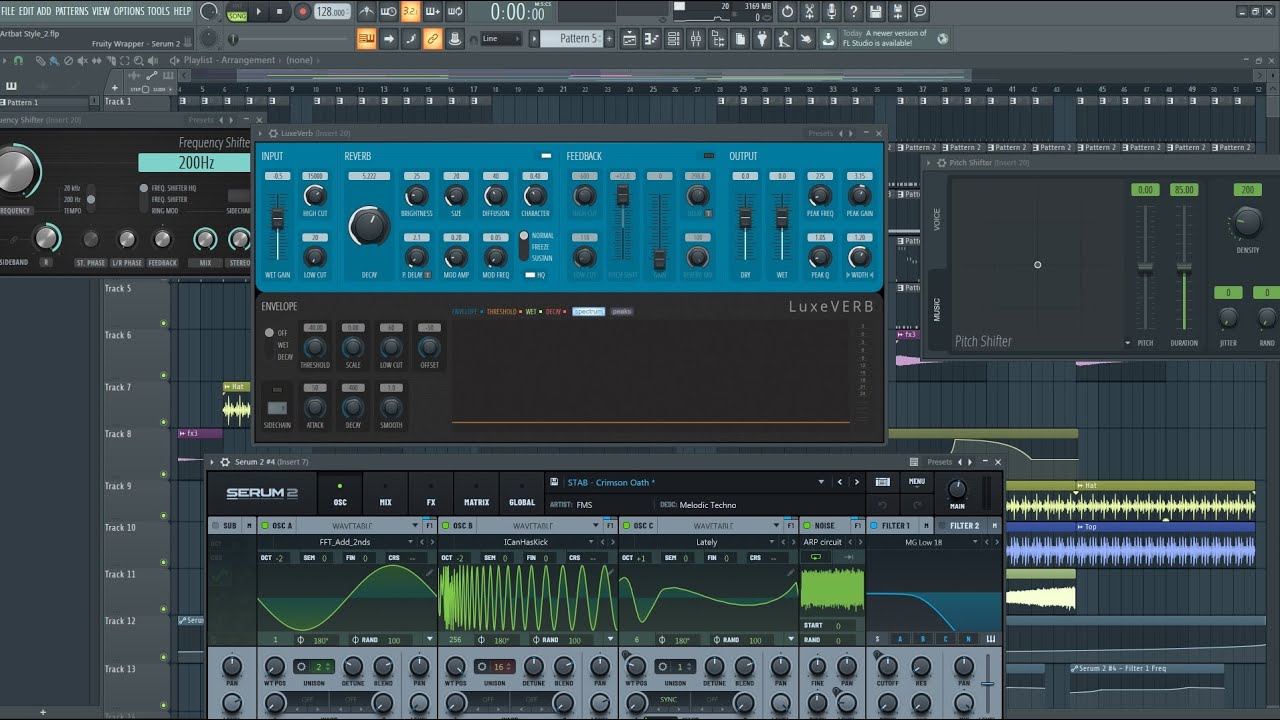Toggle Song/Pattern mode switch
Image resolution: width=1280 pixels, height=720 pixels.
pyautogui.click(x=237, y=12)
